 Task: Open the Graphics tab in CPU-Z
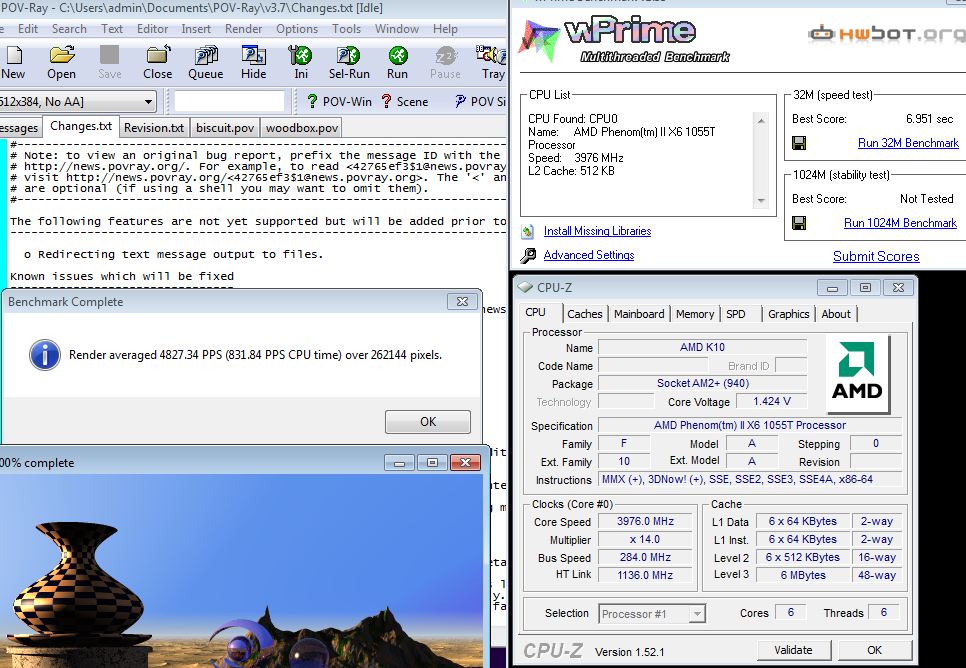[789, 314]
